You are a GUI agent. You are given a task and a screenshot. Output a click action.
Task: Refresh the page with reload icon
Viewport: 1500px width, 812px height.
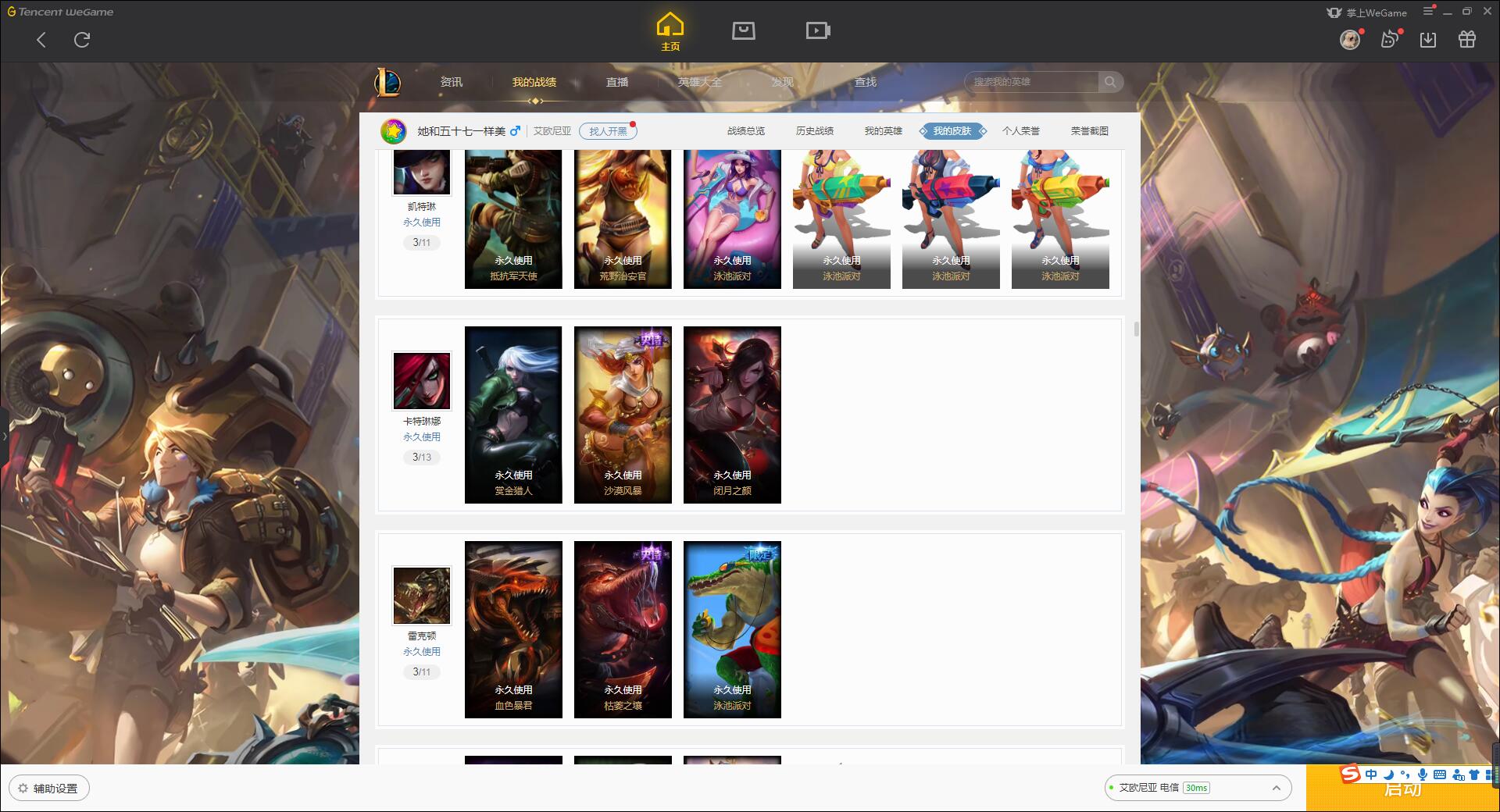coord(82,40)
